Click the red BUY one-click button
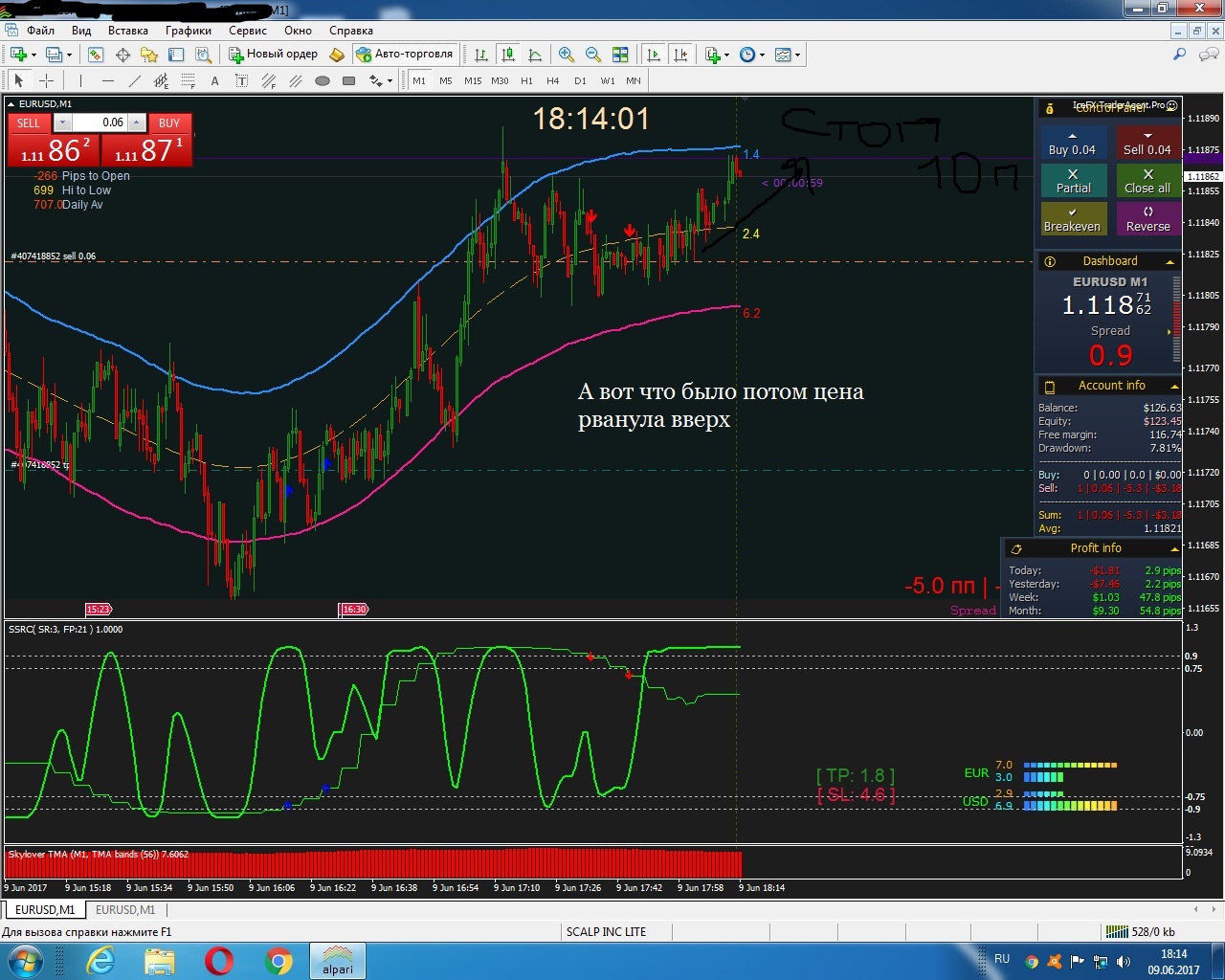Viewport: 1225px width, 980px height. click(x=169, y=122)
